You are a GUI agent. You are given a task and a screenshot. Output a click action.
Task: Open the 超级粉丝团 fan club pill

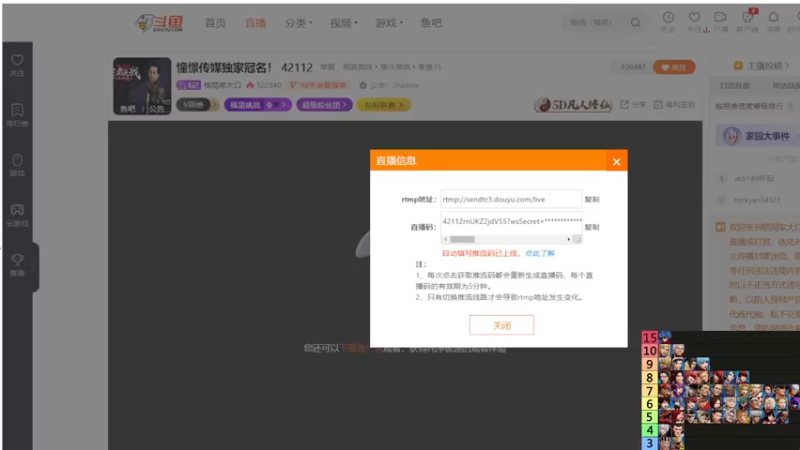click(x=324, y=105)
